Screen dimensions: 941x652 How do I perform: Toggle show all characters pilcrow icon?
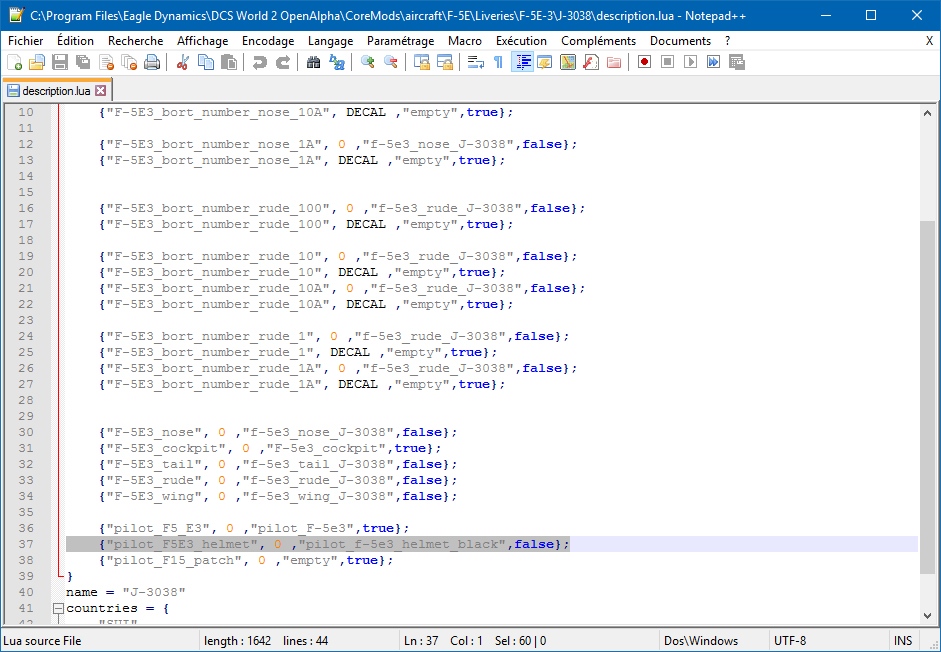499,62
